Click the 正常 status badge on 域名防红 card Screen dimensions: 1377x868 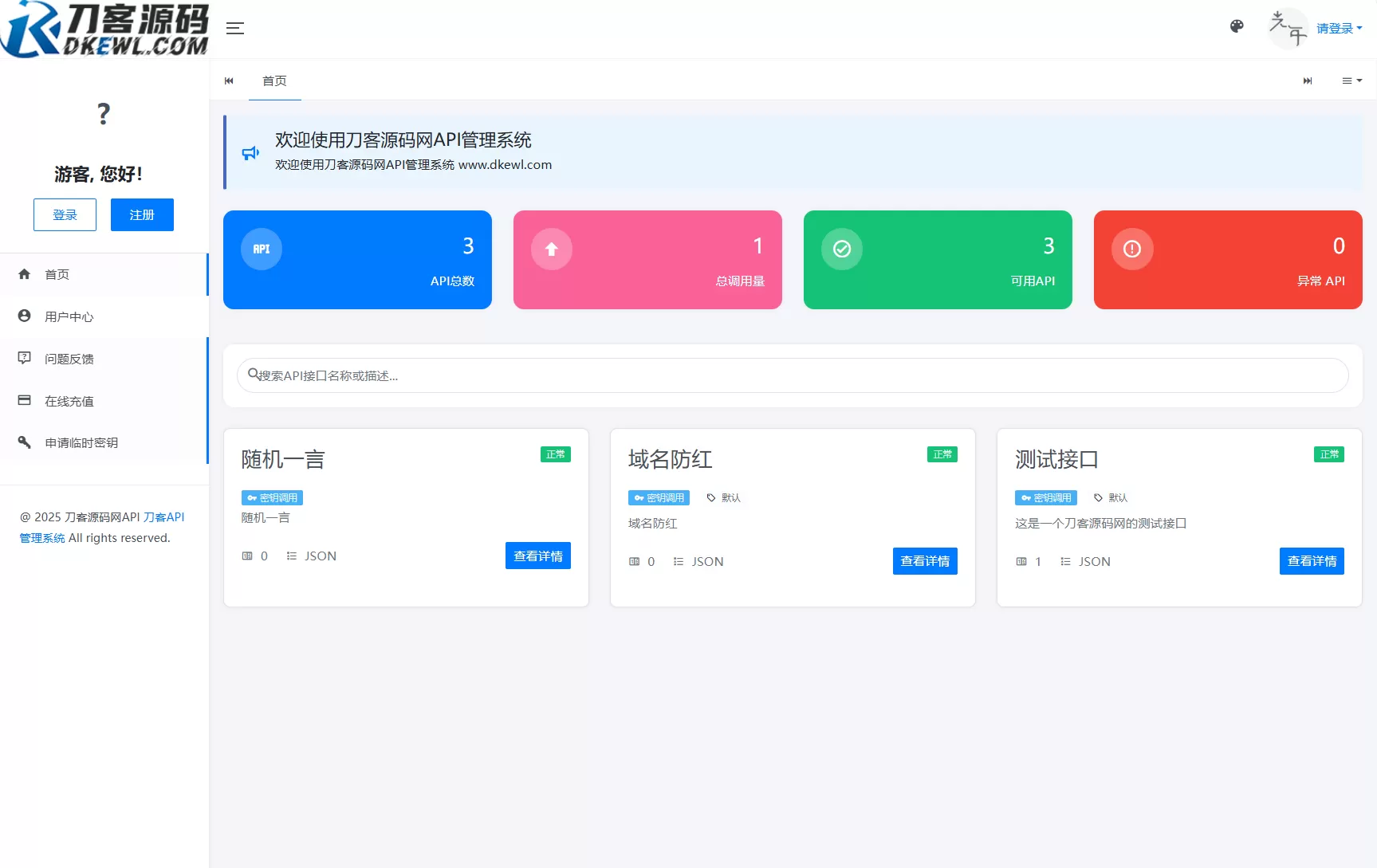coord(942,454)
